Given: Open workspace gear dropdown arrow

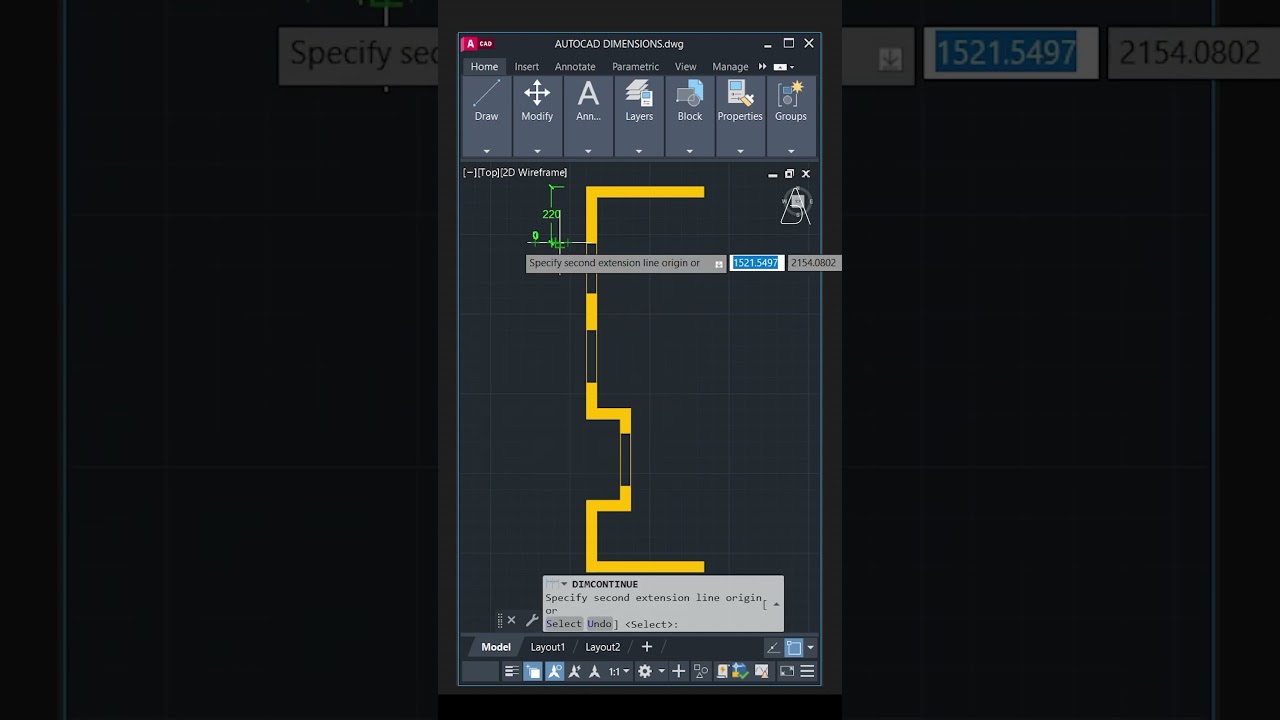Looking at the screenshot, I should click(661, 672).
